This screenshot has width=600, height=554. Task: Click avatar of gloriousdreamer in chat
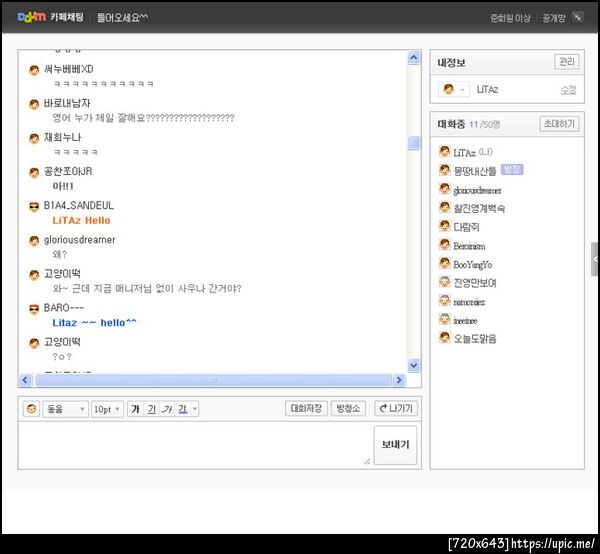point(34,241)
